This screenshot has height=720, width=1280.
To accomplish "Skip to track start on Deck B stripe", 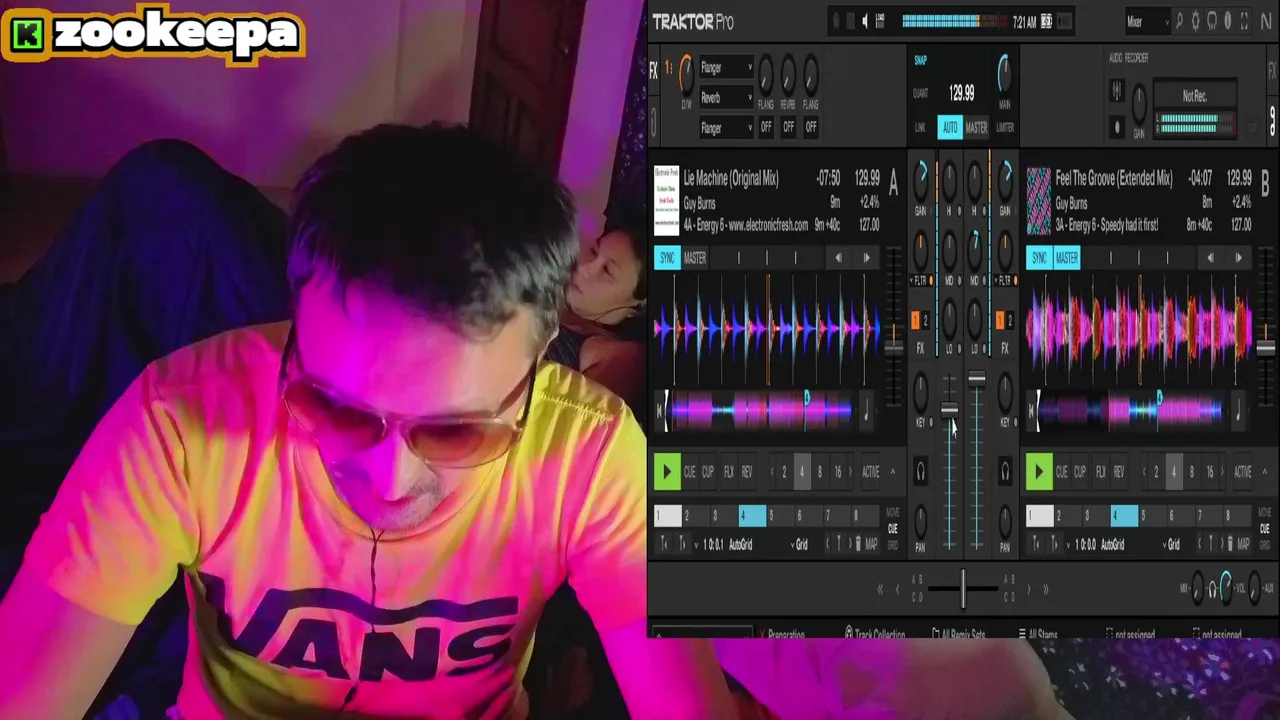I will (1030, 409).
